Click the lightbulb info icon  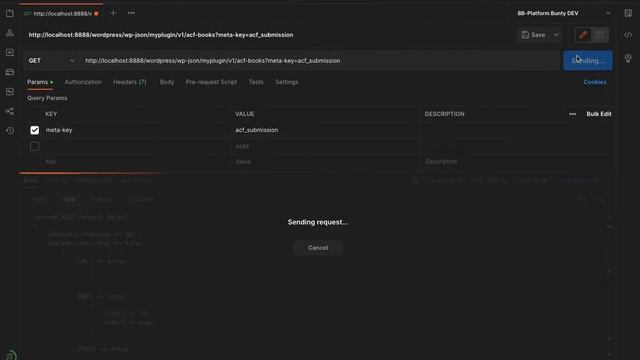tap(628, 58)
